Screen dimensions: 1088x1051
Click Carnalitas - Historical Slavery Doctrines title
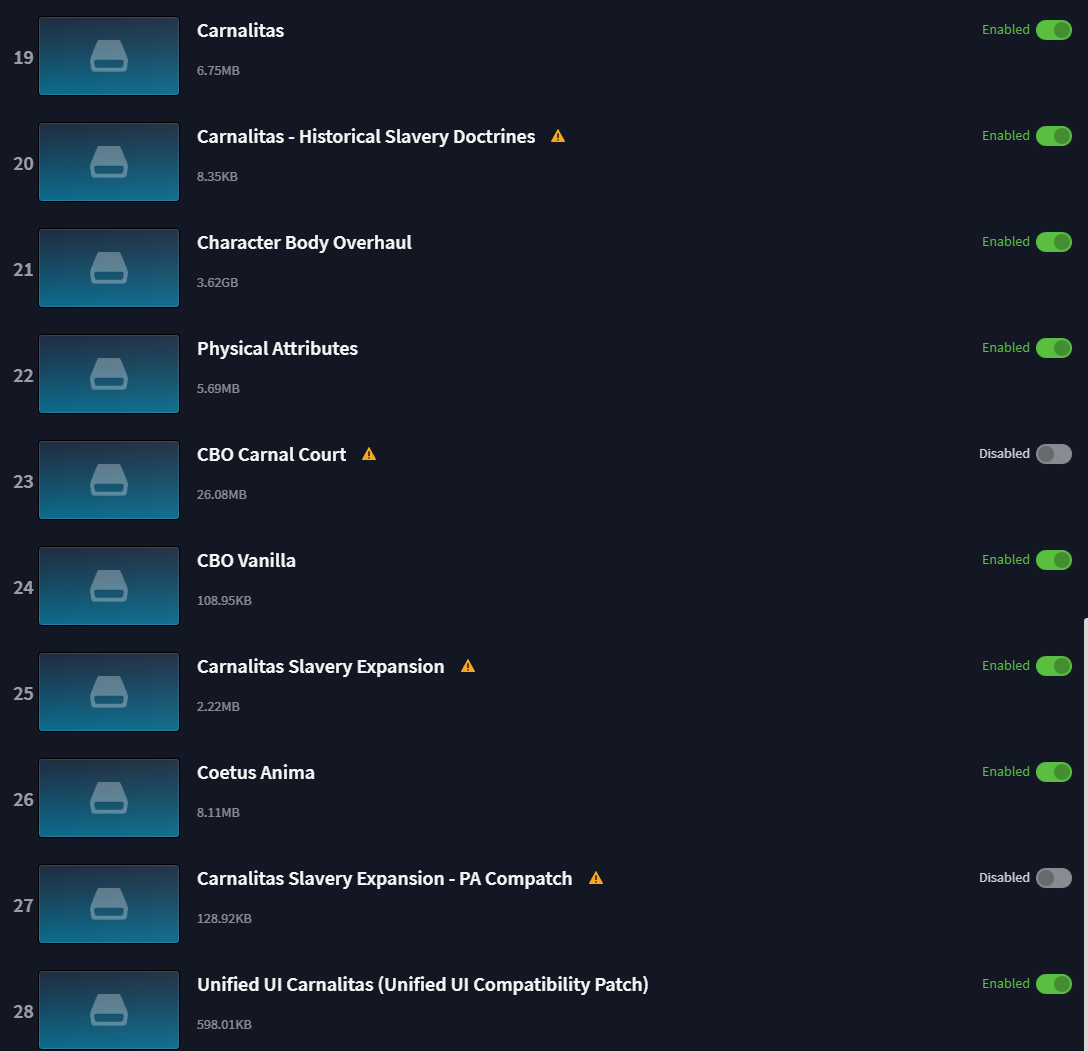pos(366,137)
